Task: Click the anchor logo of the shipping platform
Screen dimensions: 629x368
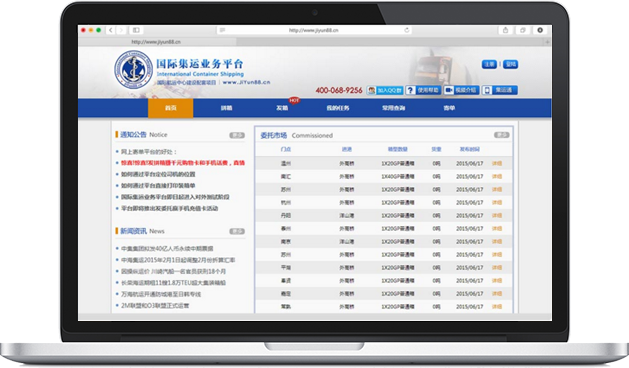Action: [133, 69]
